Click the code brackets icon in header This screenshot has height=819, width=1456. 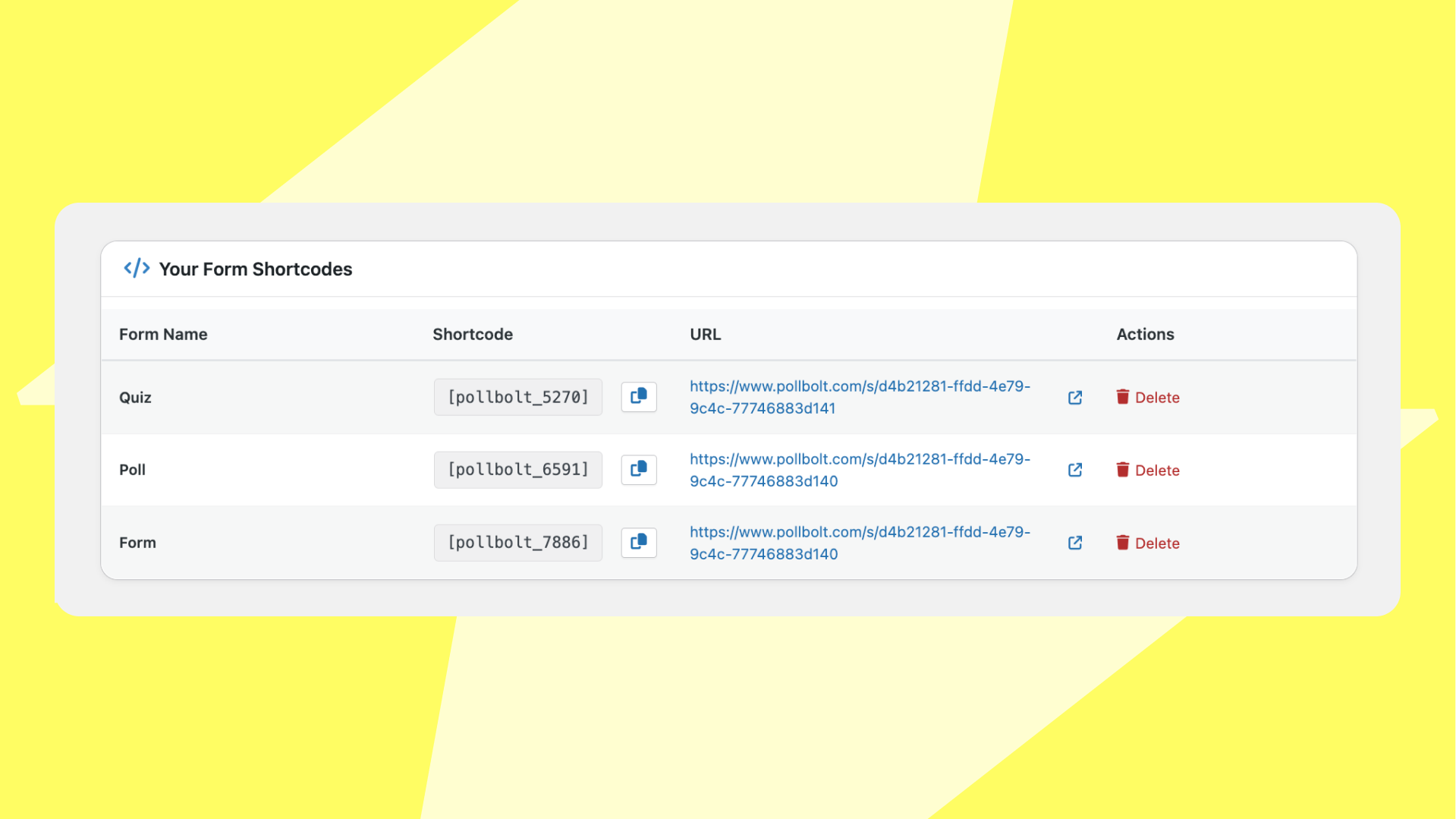[x=137, y=269]
